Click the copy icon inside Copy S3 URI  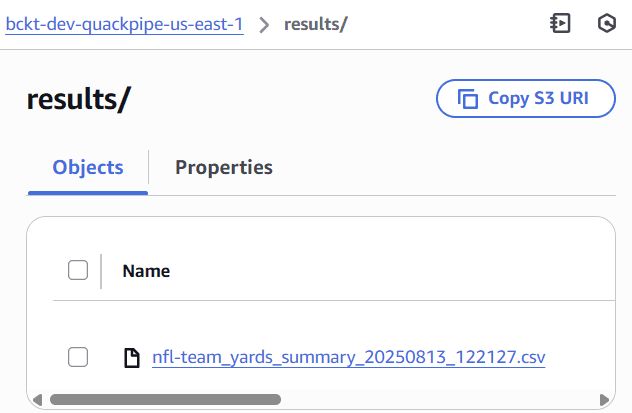[468, 99]
